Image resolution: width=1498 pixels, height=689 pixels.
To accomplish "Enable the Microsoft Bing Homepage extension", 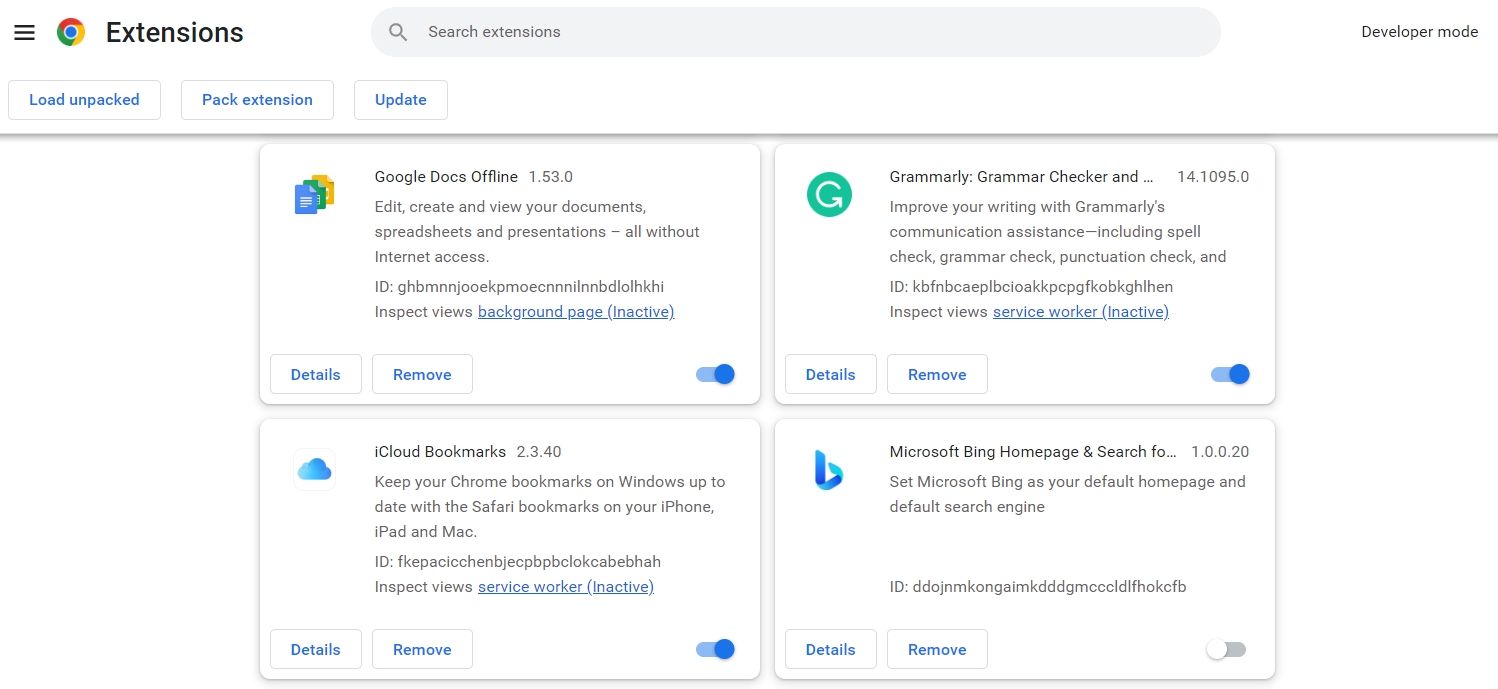I will pyautogui.click(x=1226, y=648).
